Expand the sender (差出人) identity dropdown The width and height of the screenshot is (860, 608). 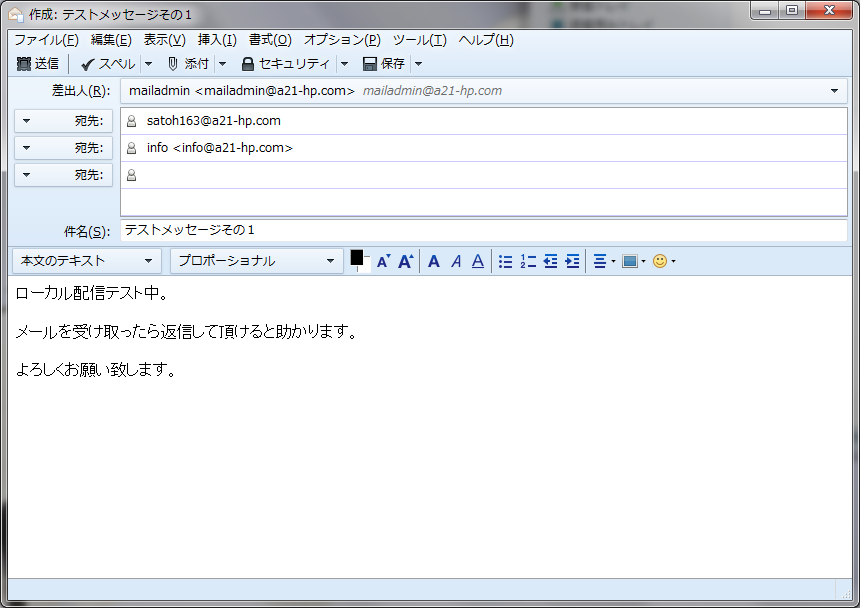coord(834,91)
